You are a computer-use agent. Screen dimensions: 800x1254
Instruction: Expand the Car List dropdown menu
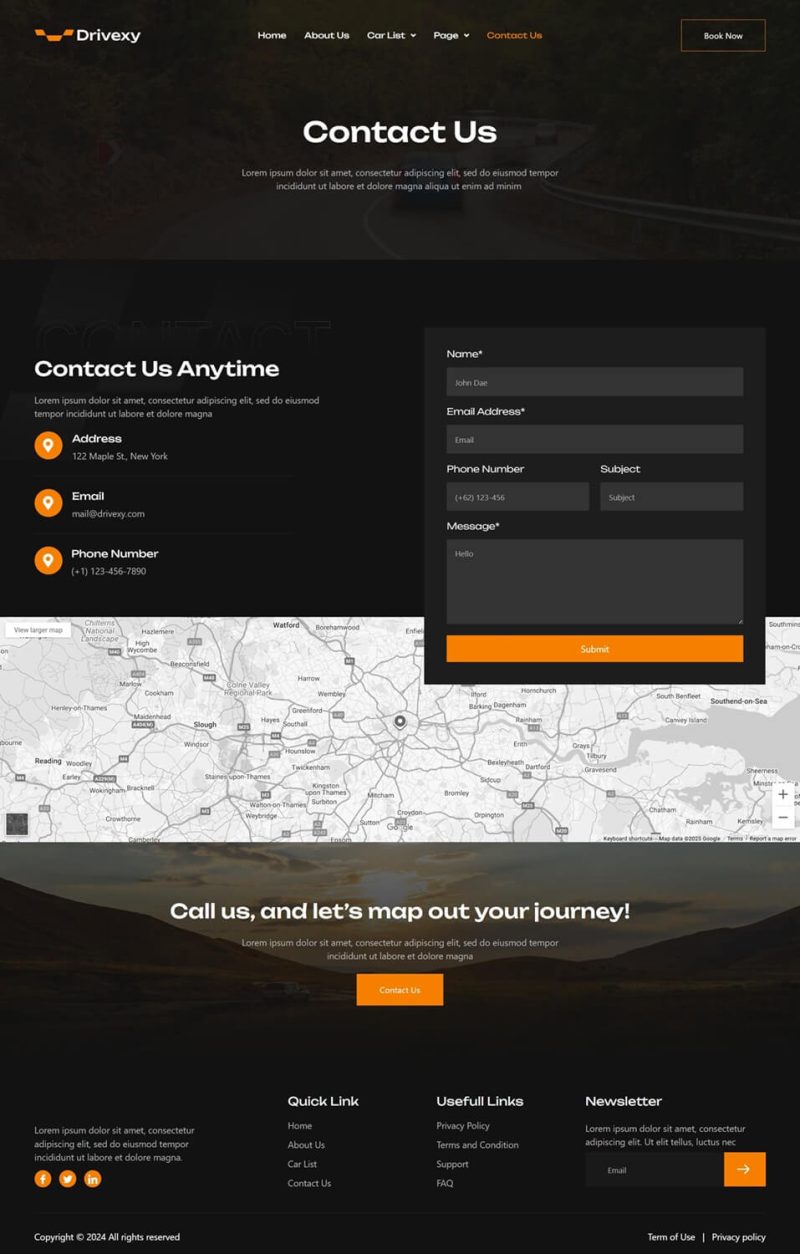(391, 35)
